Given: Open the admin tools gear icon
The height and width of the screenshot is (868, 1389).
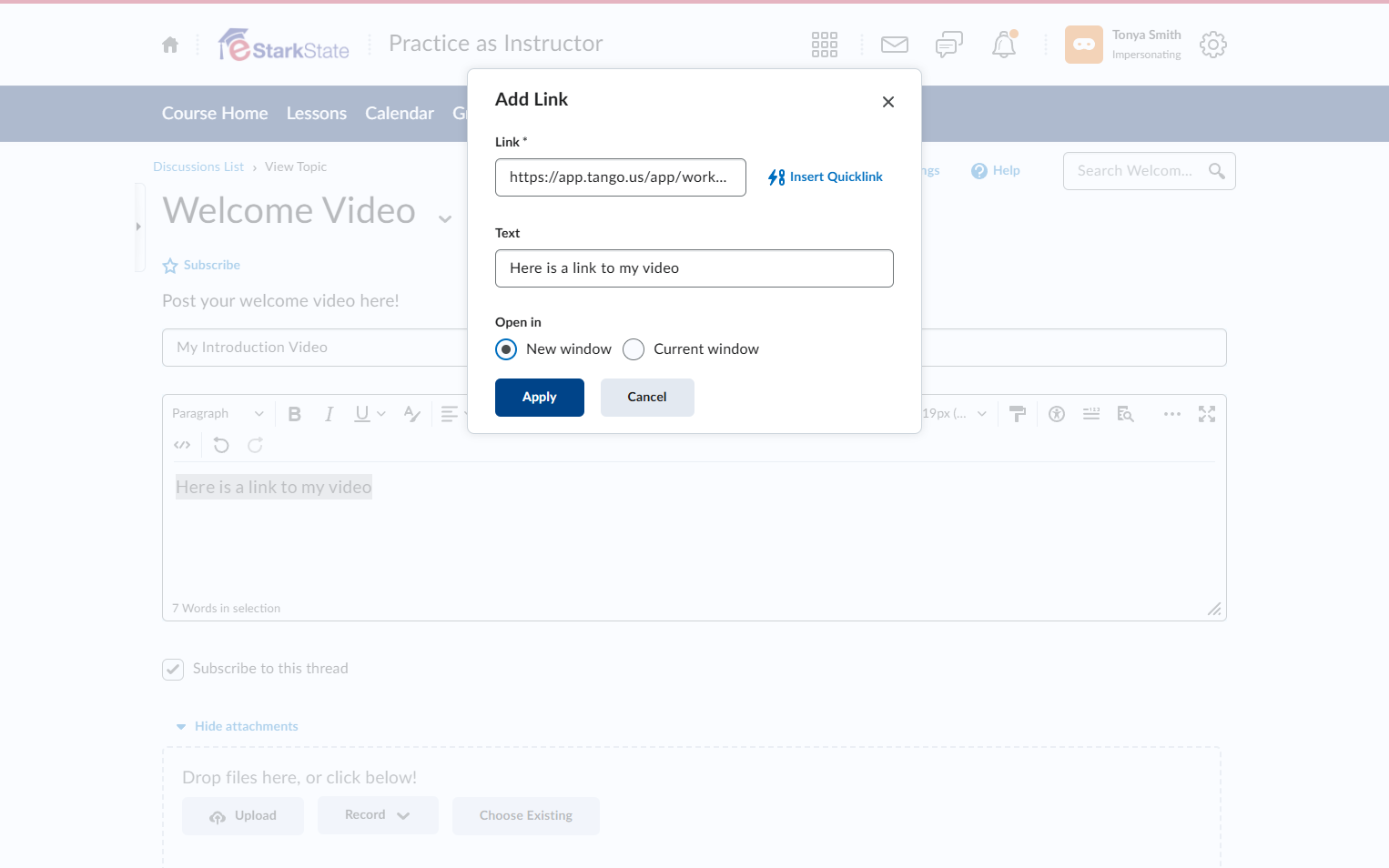Looking at the screenshot, I should click(x=1213, y=45).
